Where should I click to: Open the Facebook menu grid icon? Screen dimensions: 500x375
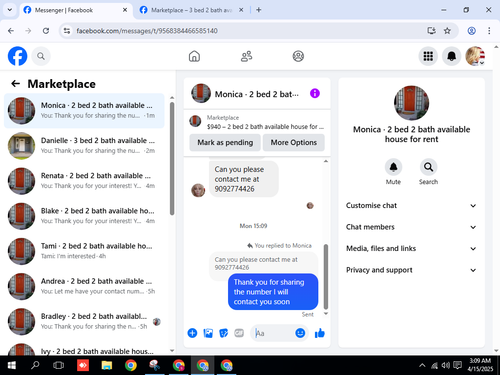point(428,56)
